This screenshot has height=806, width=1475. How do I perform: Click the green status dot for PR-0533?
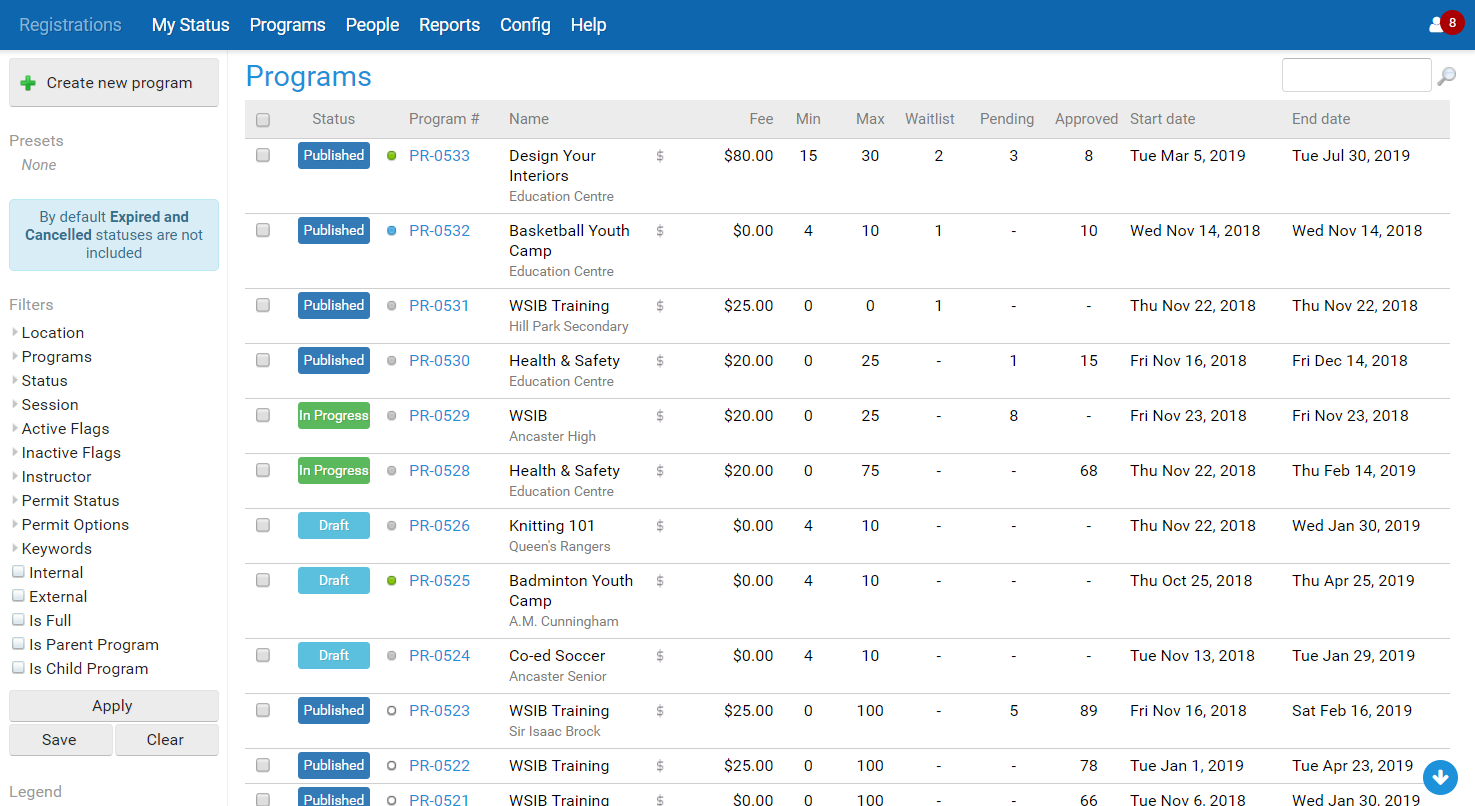pyautogui.click(x=392, y=156)
